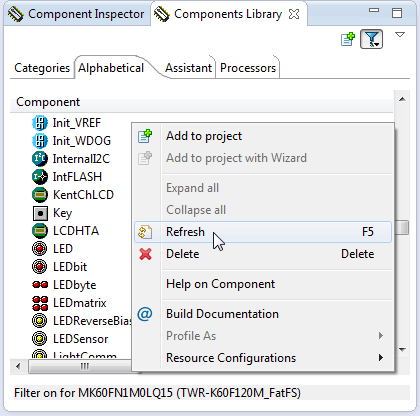Select IntFLASH in the list
This screenshot has width=420, height=416.
pyautogui.click(x=77, y=177)
